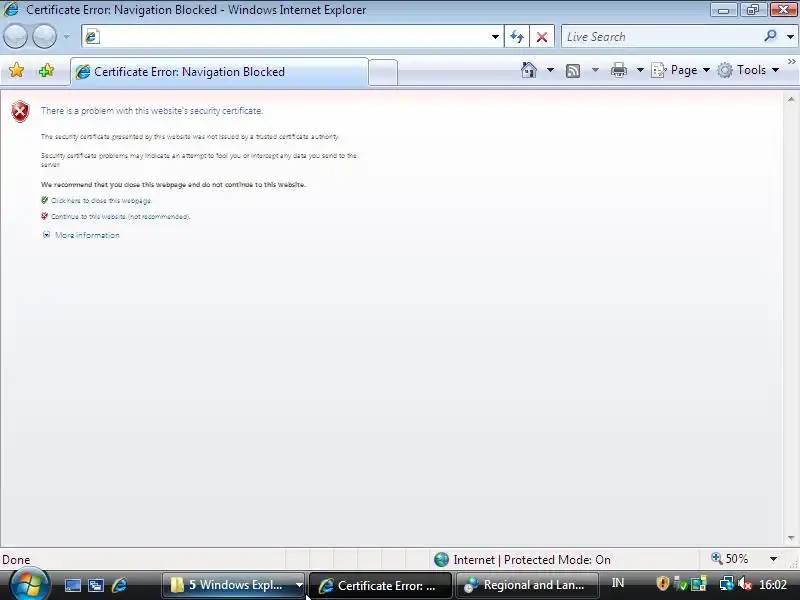Expand the address bar history dropdown
Viewport: 800px width, 600px height.
pos(495,37)
